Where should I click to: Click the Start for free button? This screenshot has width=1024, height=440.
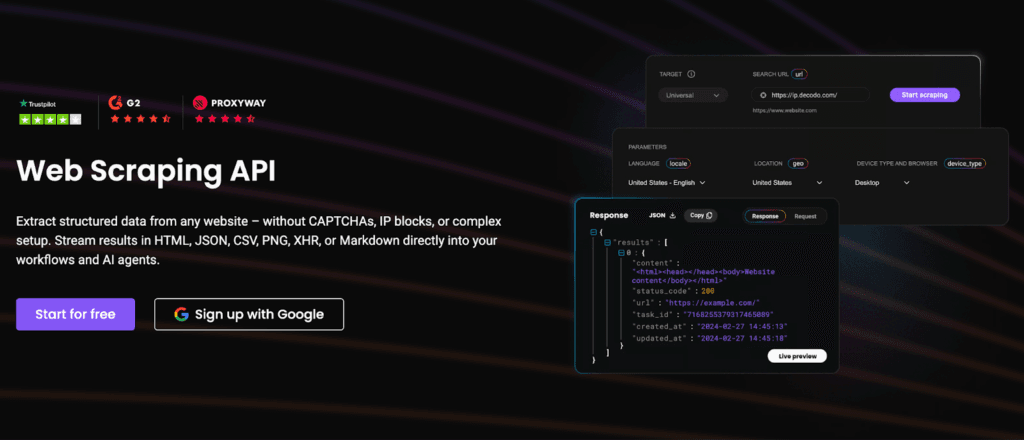[75, 314]
